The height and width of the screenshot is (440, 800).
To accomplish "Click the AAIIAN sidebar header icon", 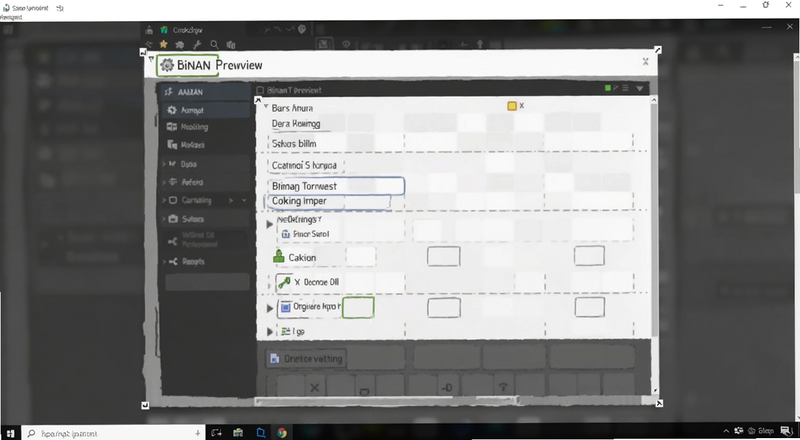I will (169, 92).
